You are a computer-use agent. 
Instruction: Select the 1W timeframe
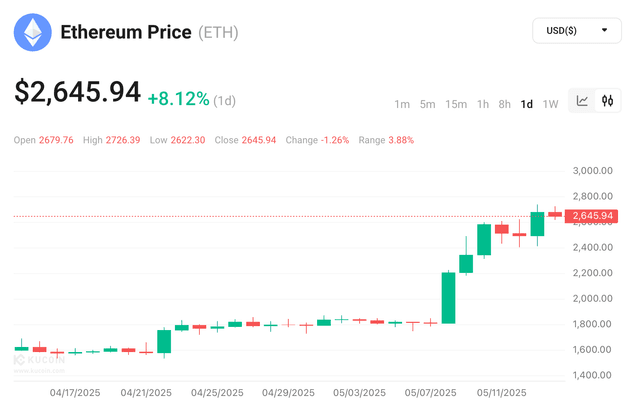pyautogui.click(x=550, y=104)
